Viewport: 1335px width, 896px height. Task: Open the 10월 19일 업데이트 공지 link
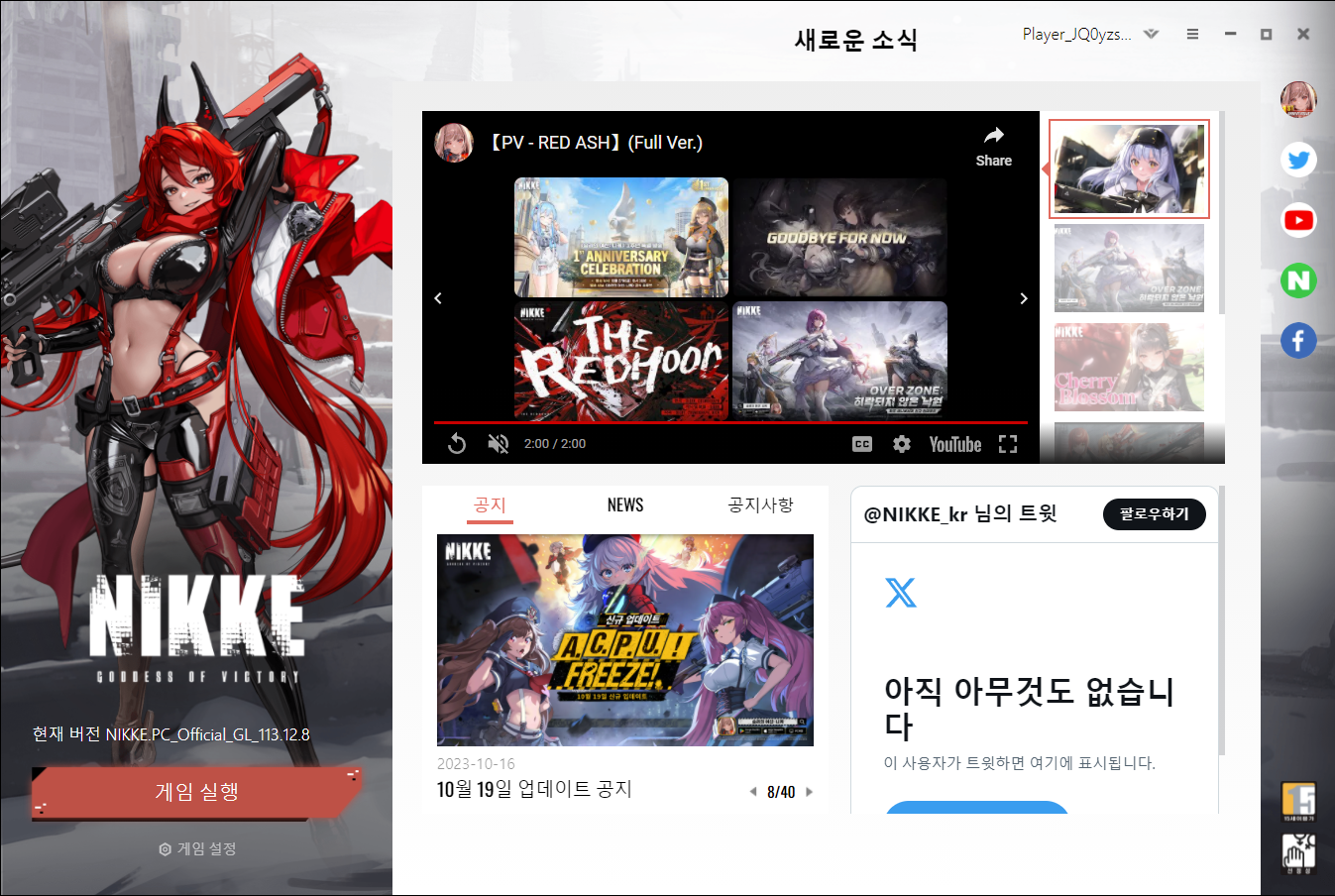point(534,789)
